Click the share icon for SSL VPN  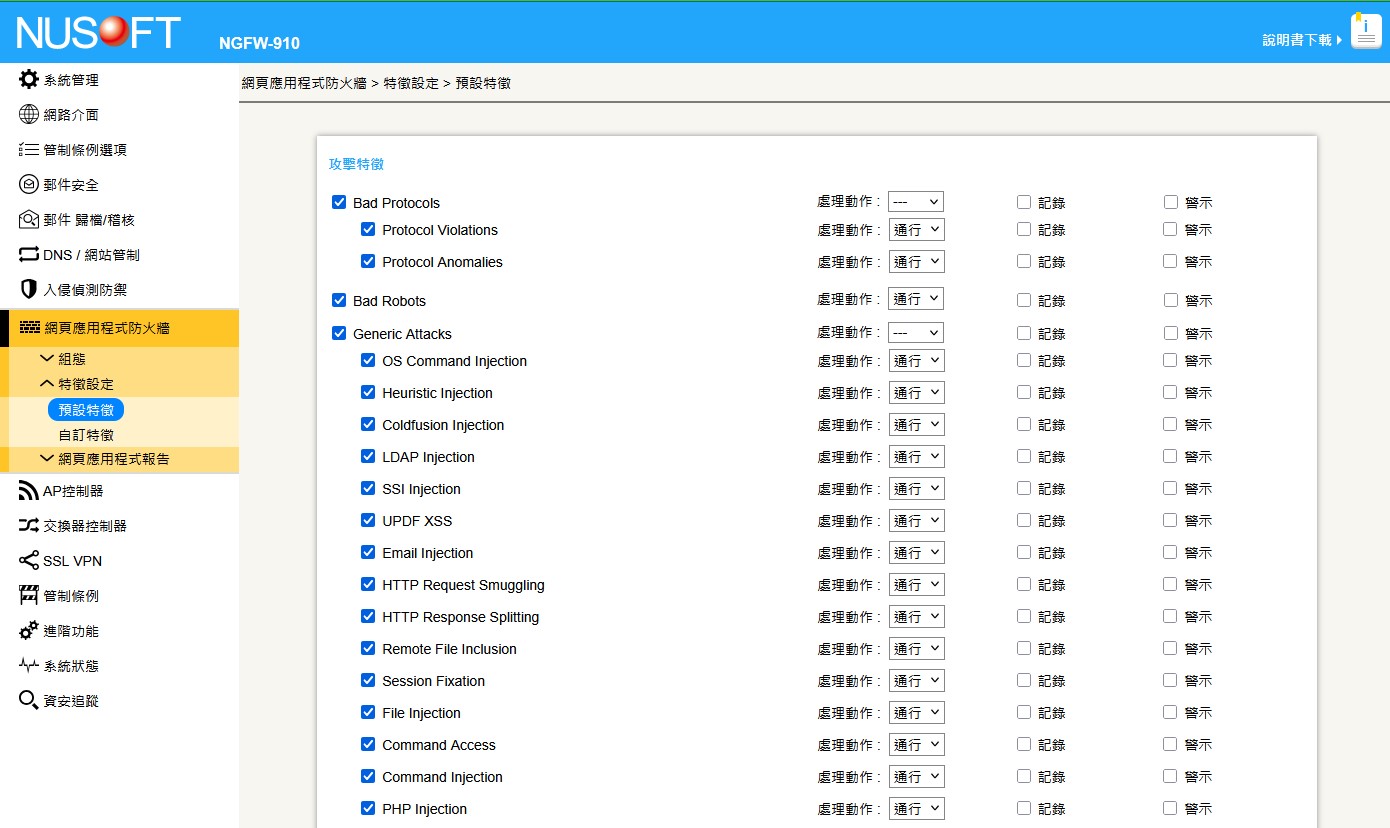tap(29, 561)
